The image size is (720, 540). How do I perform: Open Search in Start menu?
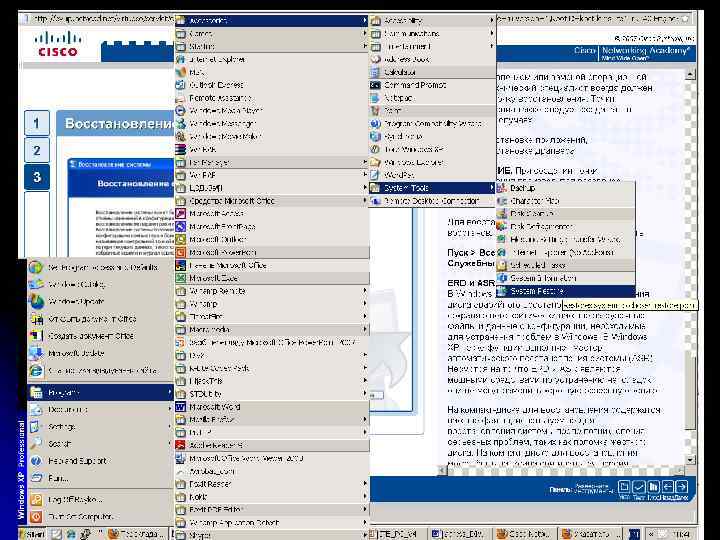(101, 444)
